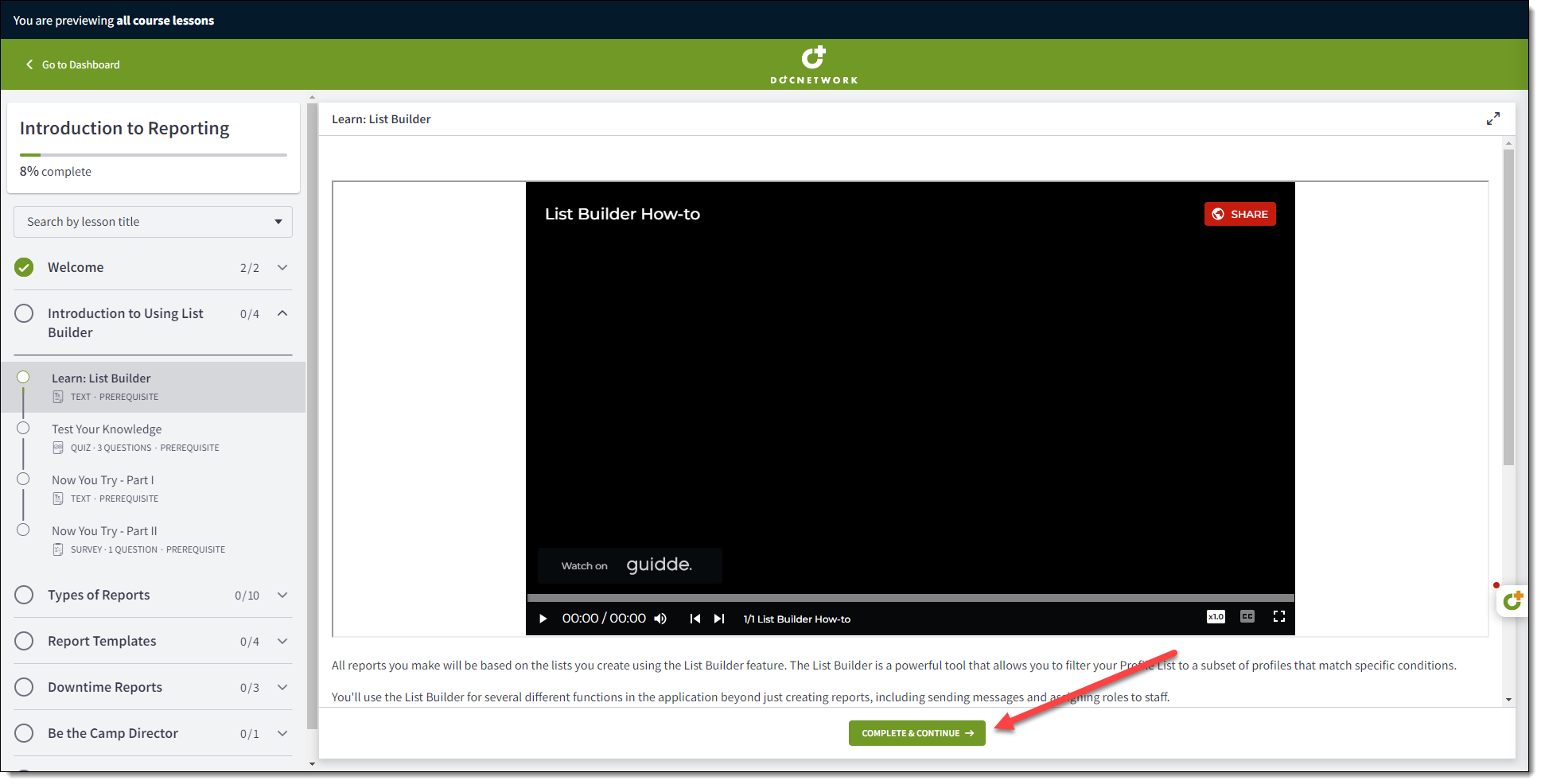Select the Now You Try - Part II lesson
The image size is (1541, 784).
[x=104, y=531]
